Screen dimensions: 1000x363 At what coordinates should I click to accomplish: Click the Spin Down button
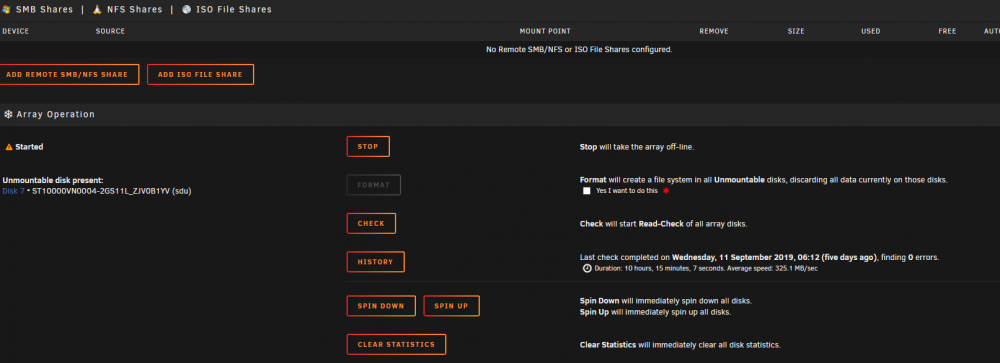click(381, 306)
